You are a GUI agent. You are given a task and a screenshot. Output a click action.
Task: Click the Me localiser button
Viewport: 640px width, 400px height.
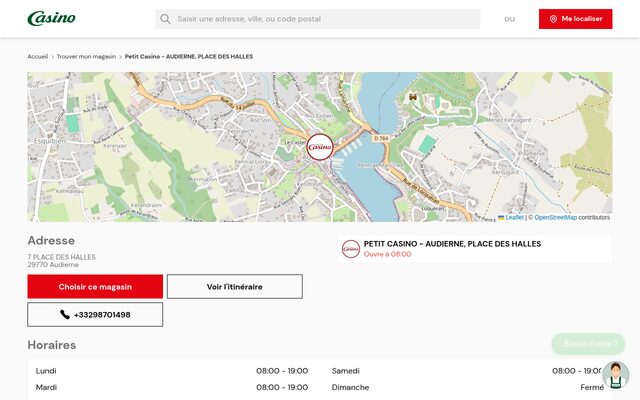click(576, 19)
